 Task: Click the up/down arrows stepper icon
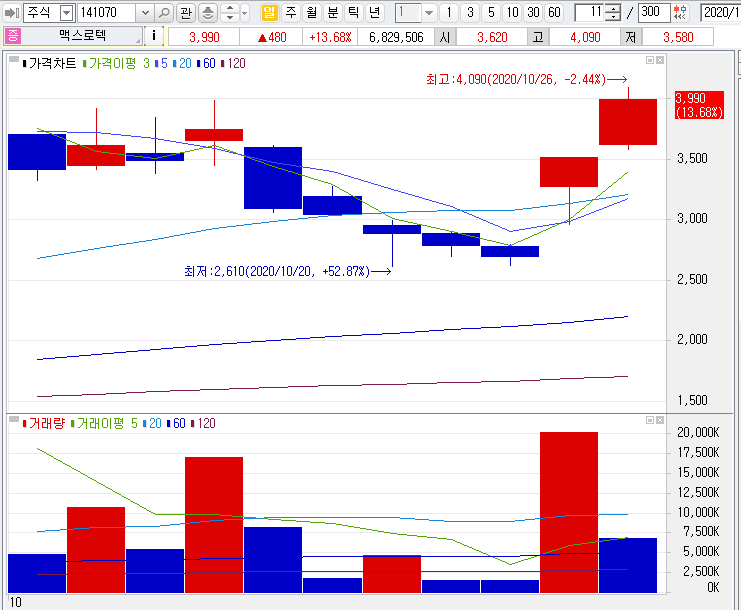[x=230, y=13]
